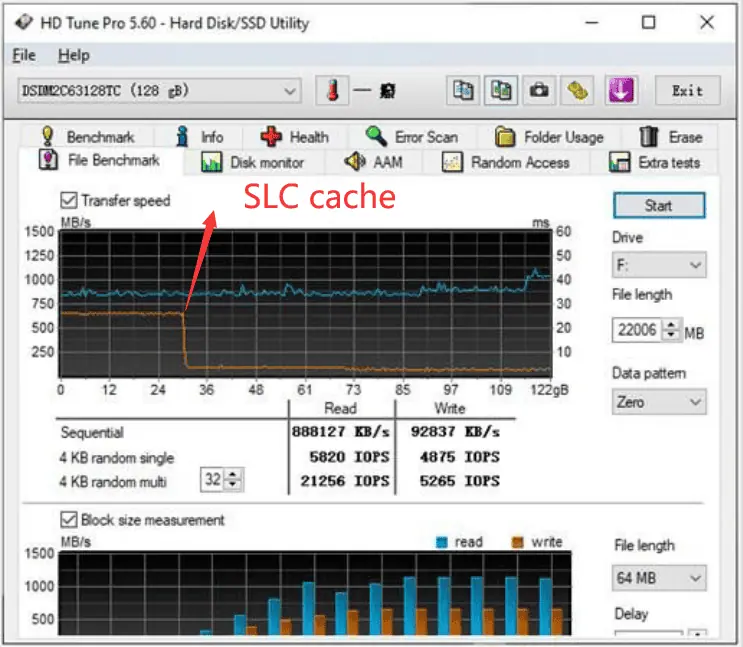743x647 pixels.
Task: Open the Help menu
Action: (x=73, y=55)
